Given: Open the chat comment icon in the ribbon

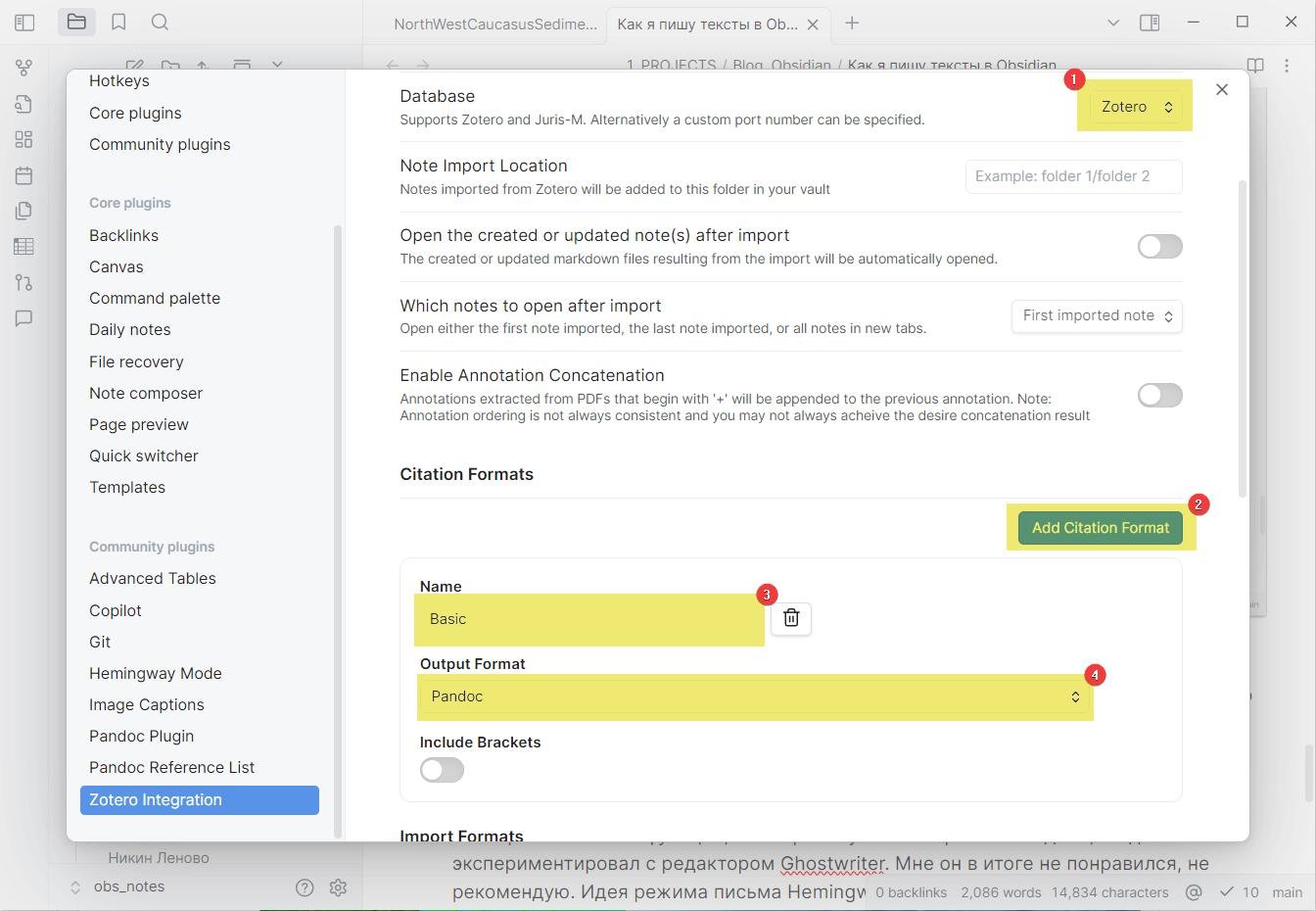Looking at the screenshot, I should click(x=23, y=318).
